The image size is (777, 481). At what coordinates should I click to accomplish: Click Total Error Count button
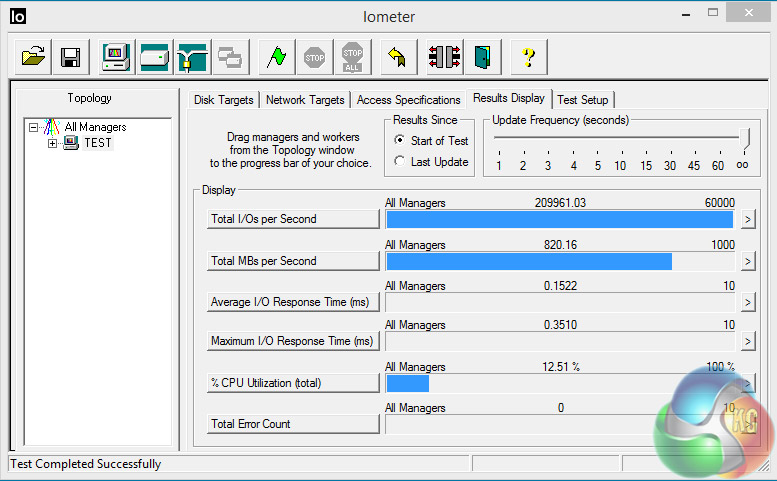(293, 424)
